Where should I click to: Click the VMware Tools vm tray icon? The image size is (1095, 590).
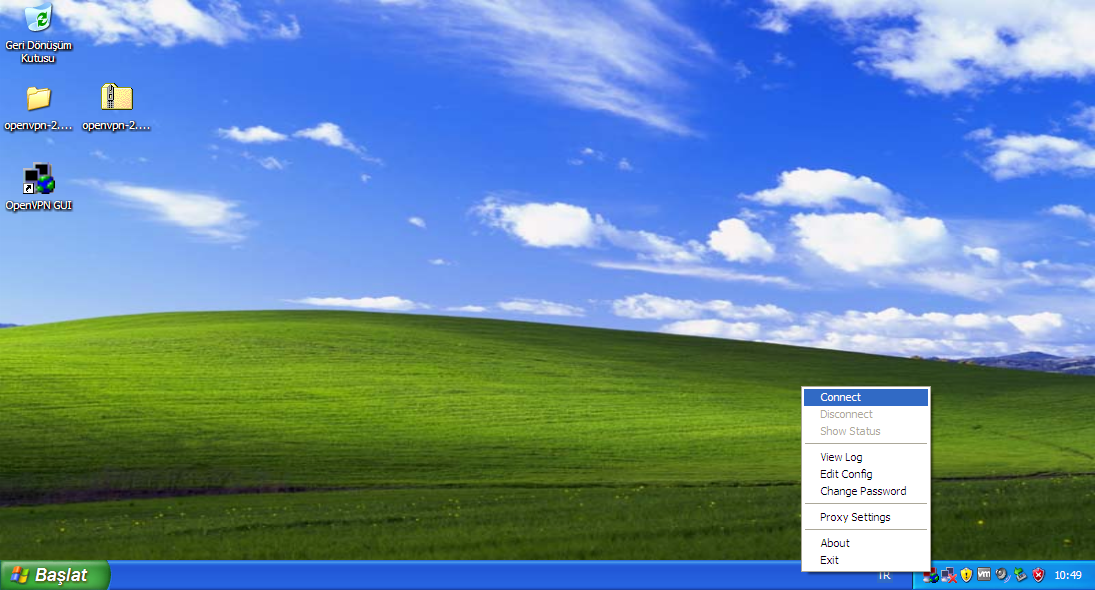click(x=984, y=575)
